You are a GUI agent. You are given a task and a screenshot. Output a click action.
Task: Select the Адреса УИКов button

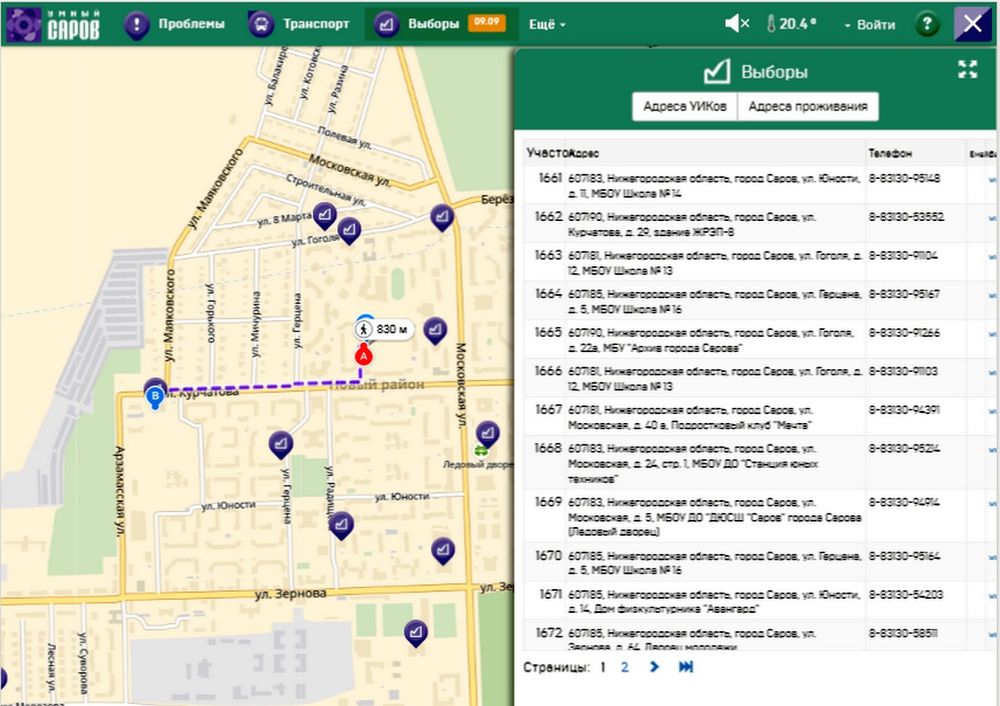pyautogui.click(x=685, y=107)
